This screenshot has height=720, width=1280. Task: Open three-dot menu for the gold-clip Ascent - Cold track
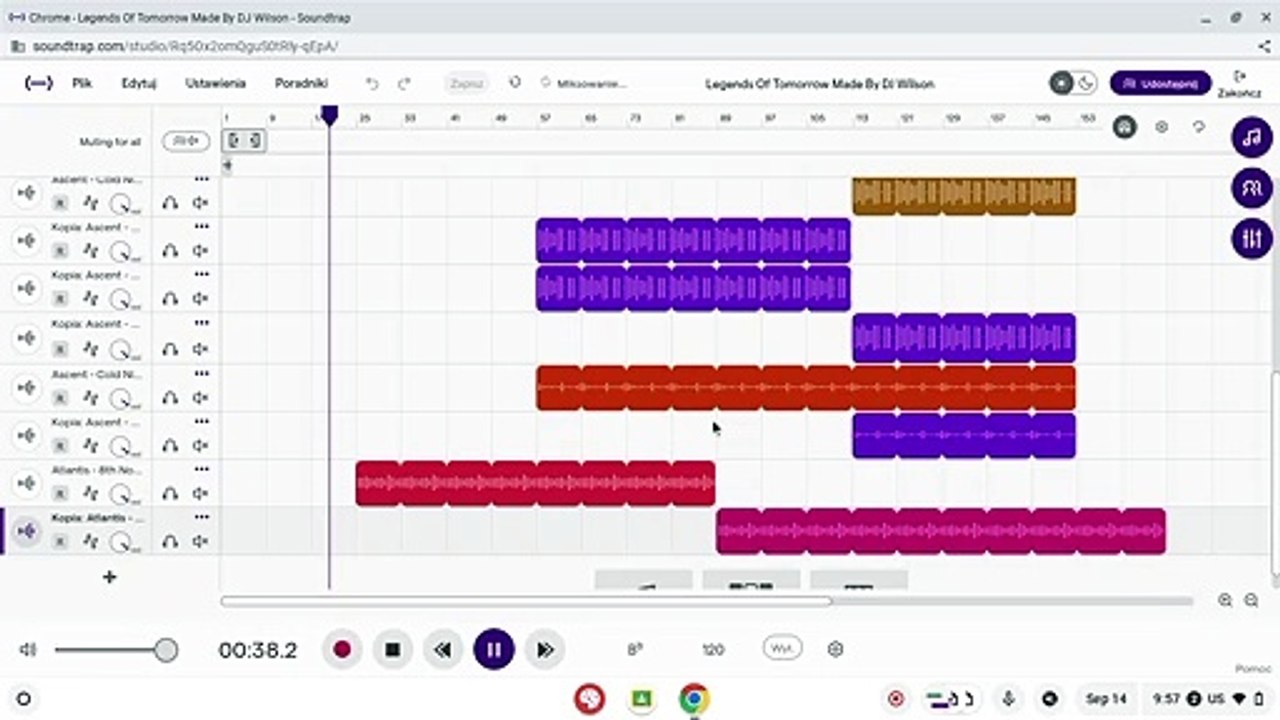202,180
